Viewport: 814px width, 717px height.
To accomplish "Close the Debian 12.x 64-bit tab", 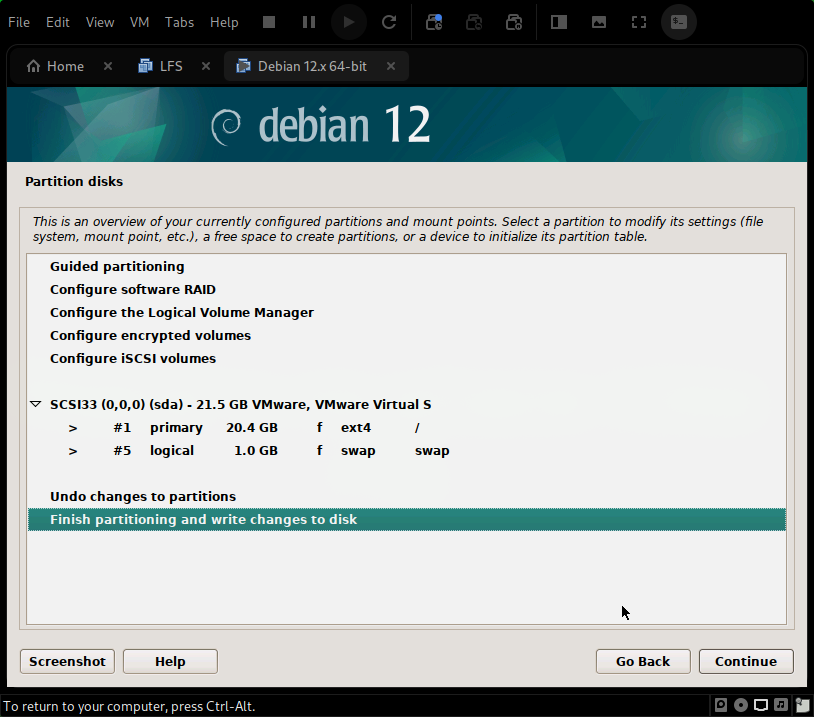I will pyautogui.click(x=391, y=66).
